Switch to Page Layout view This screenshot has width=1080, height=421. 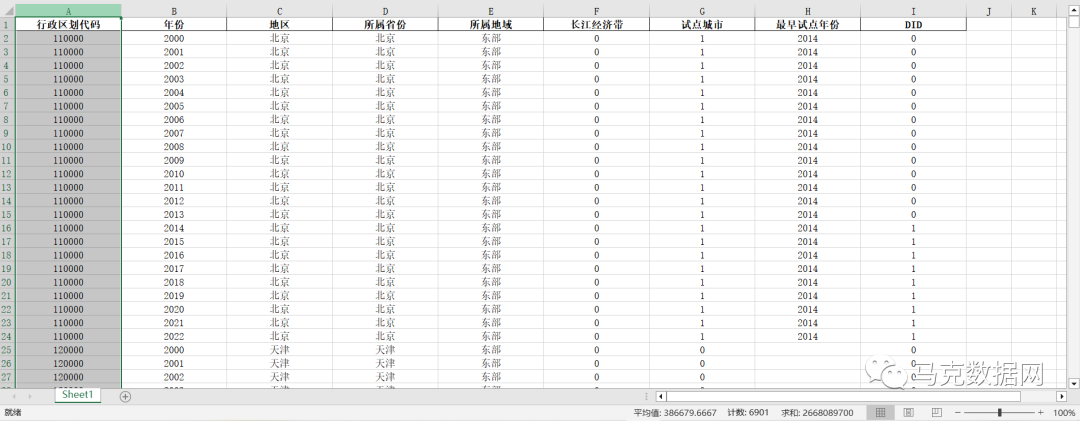click(x=909, y=412)
